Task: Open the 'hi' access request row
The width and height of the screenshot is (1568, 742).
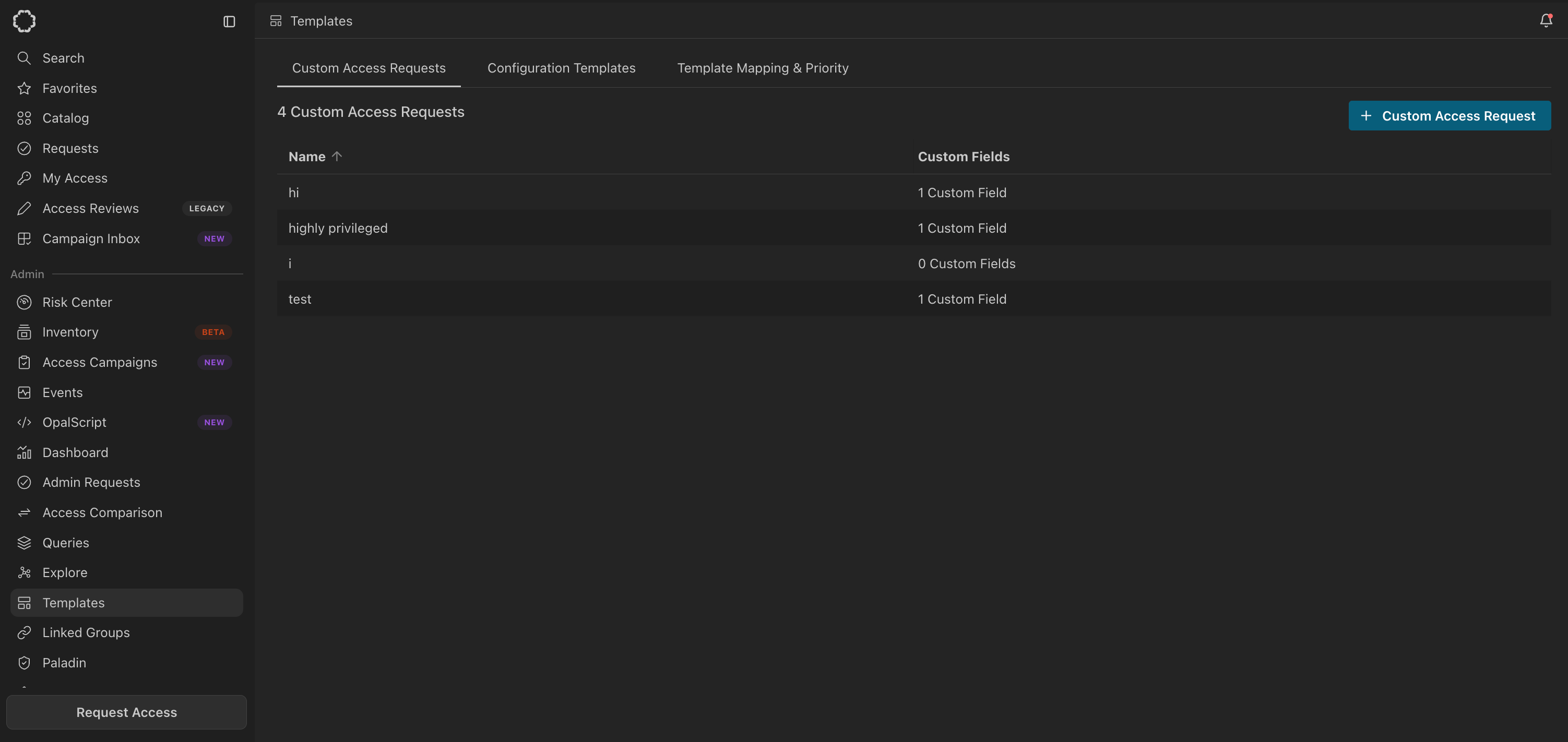Action: point(913,193)
